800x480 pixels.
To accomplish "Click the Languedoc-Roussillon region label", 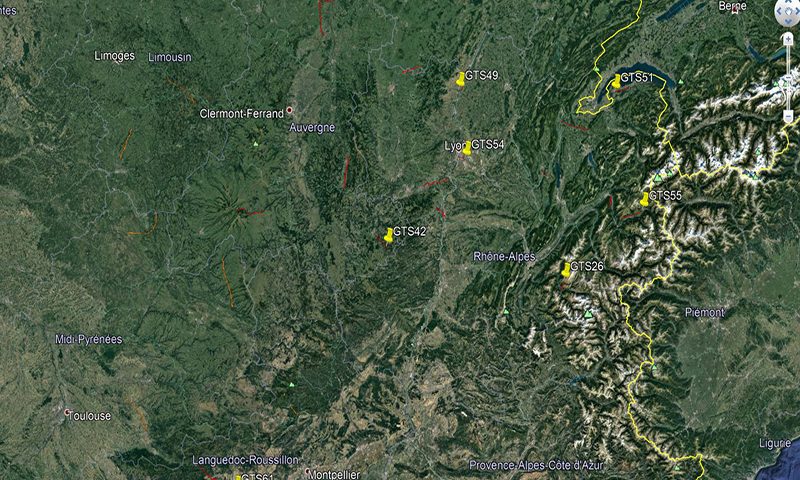I will click(x=245, y=460).
